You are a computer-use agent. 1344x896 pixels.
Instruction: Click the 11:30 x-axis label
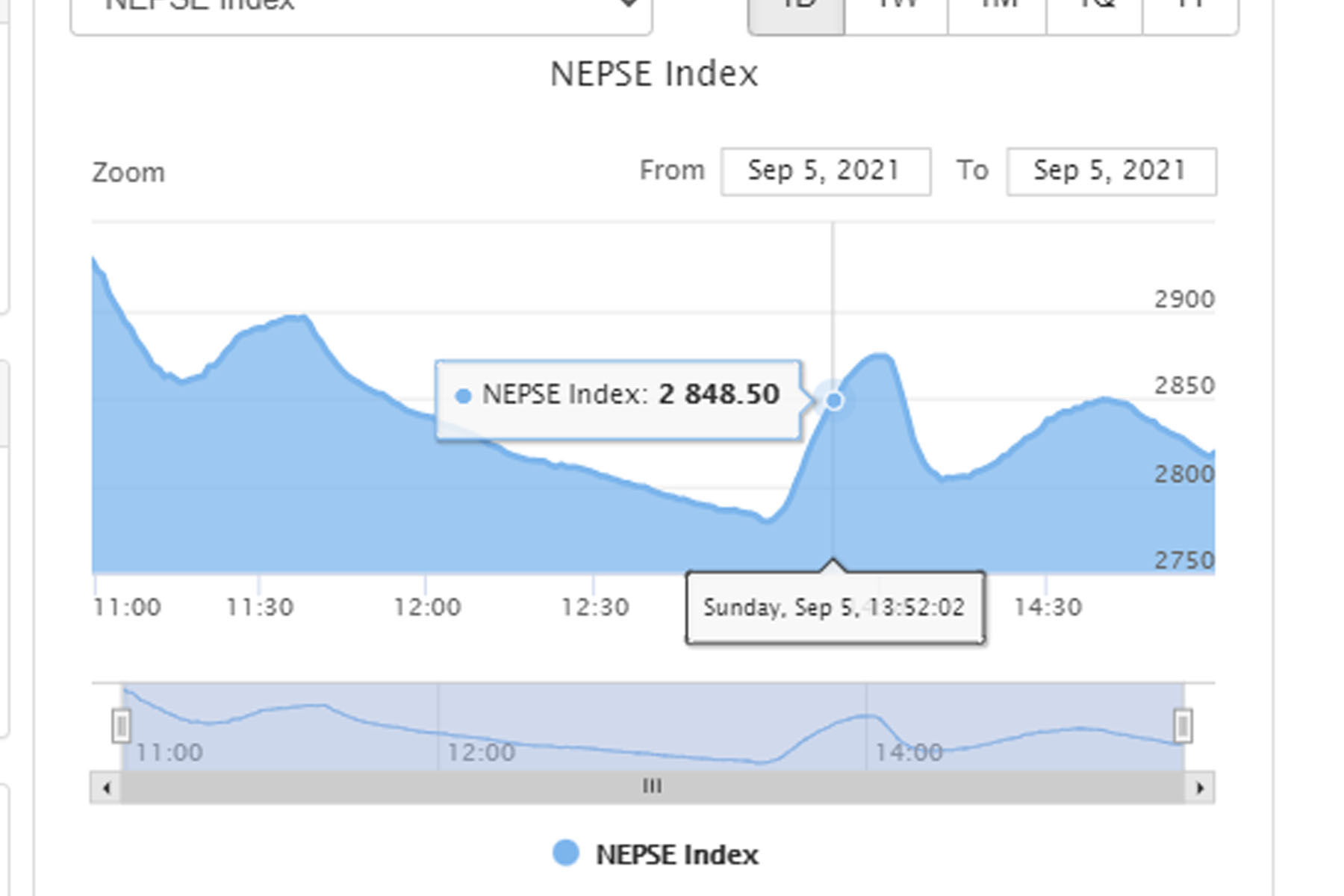click(260, 607)
